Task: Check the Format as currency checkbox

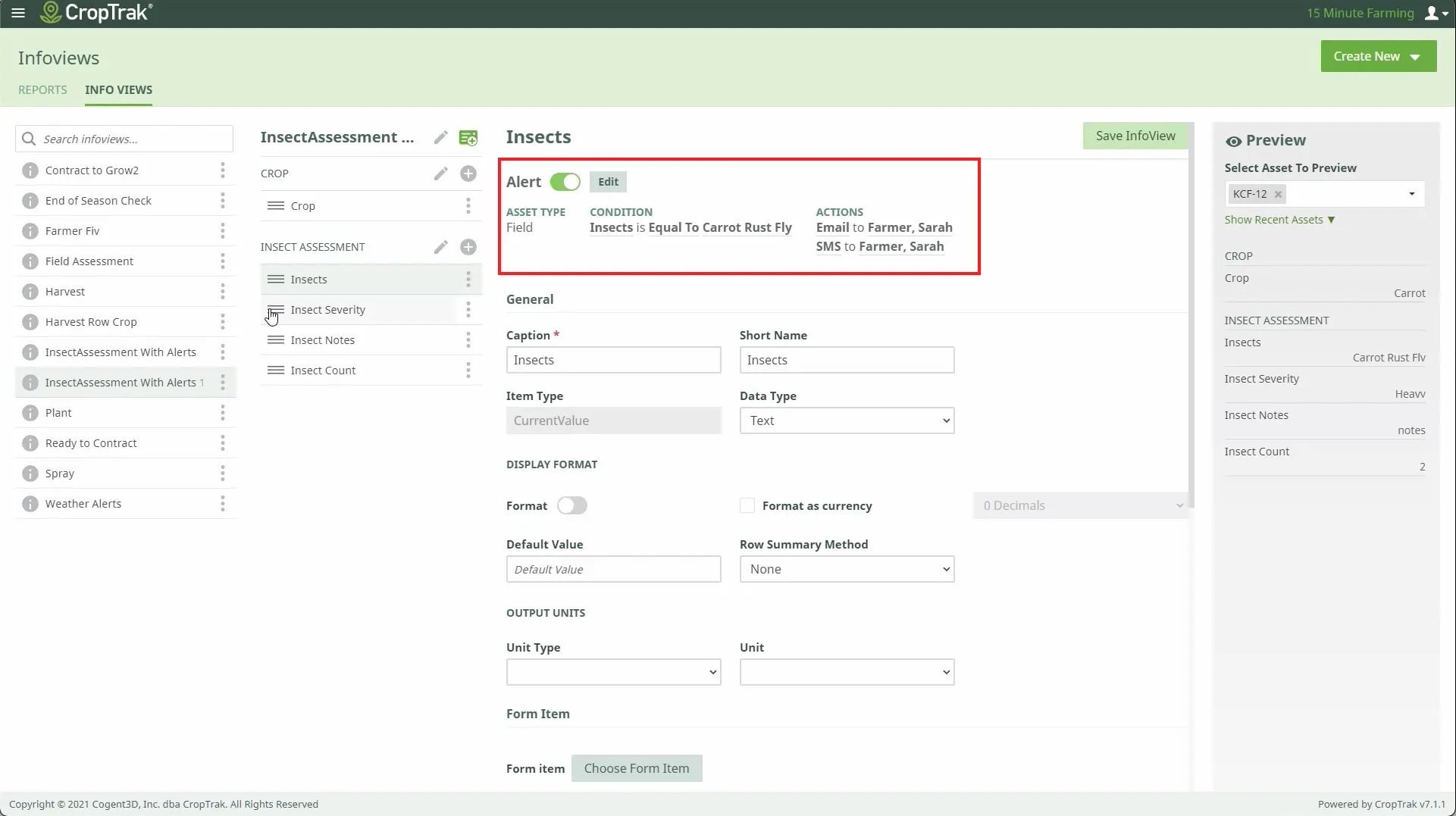Action: tap(747, 506)
